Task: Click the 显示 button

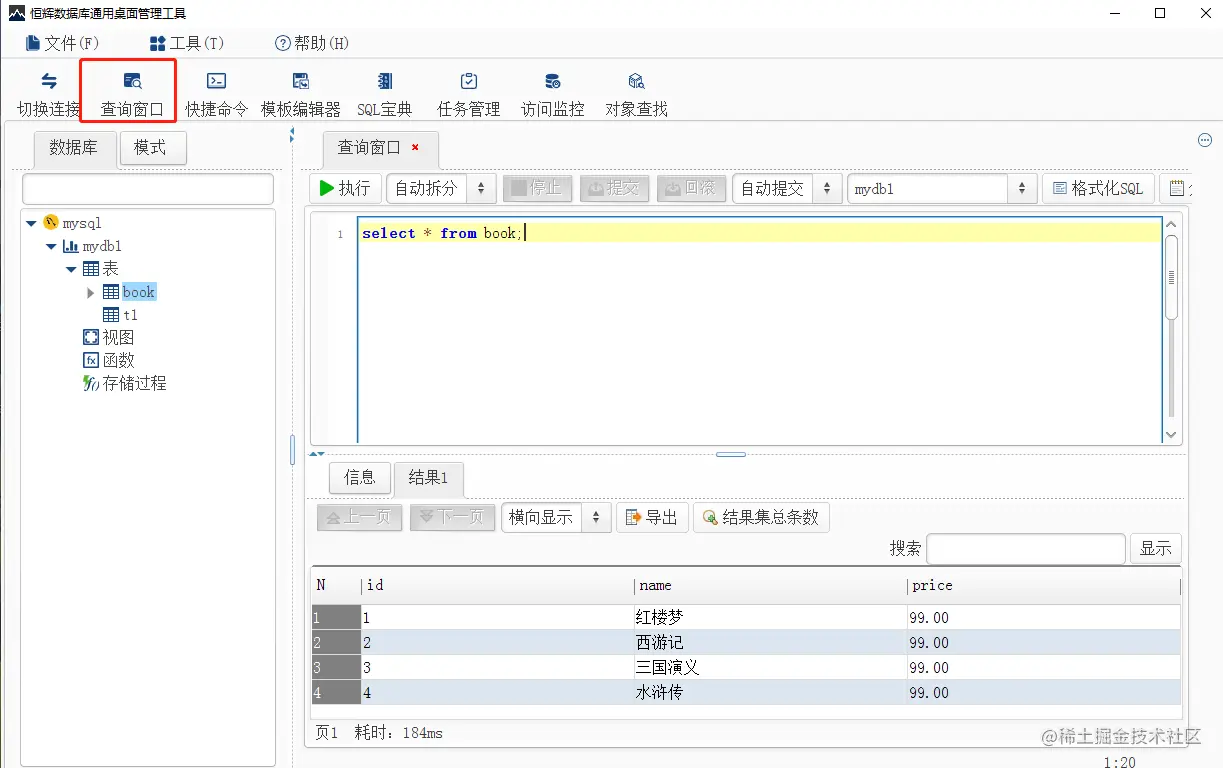Action: pos(1156,549)
